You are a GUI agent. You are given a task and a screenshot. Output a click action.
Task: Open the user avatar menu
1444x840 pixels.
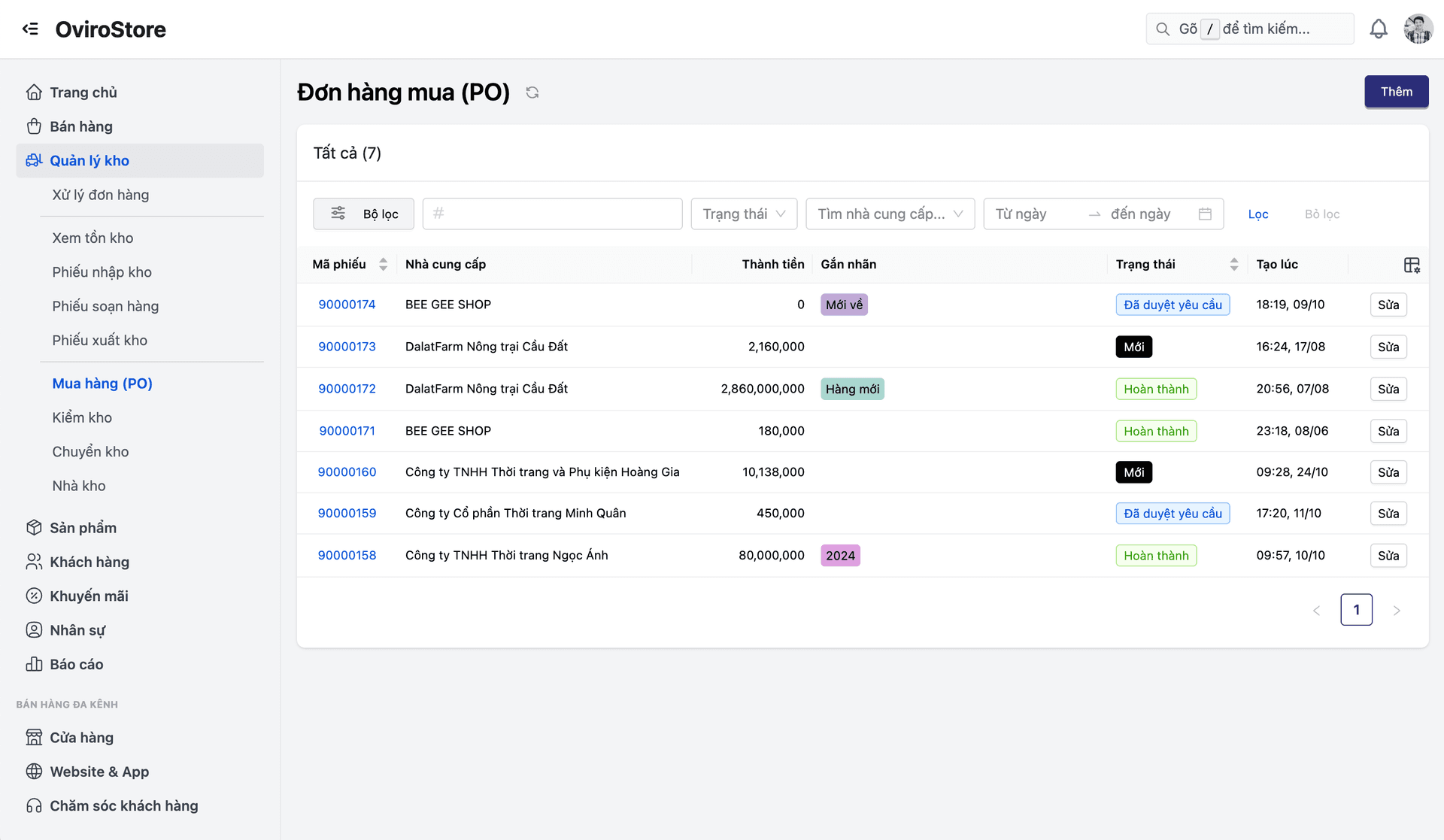(1418, 29)
